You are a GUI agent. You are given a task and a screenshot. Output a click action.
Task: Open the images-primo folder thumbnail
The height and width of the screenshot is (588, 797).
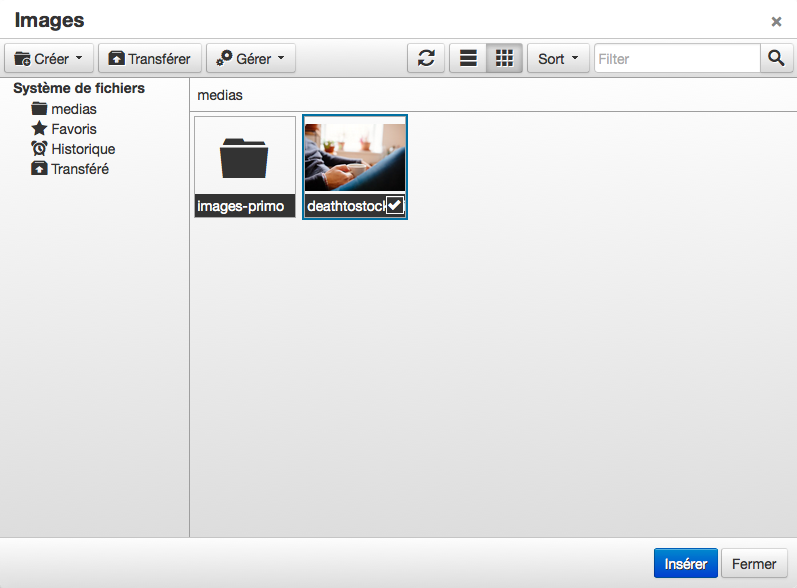pyautogui.click(x=244, y=167)
